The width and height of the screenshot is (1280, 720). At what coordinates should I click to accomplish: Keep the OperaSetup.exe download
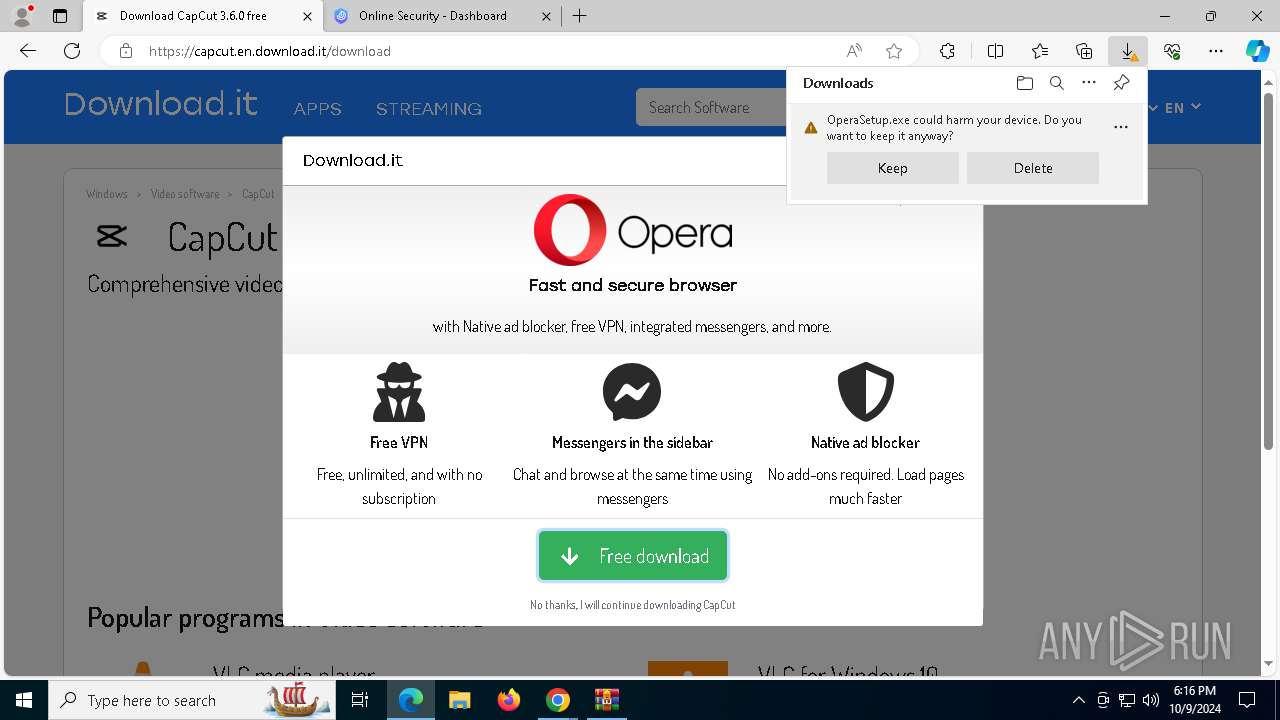pos(893,168)
